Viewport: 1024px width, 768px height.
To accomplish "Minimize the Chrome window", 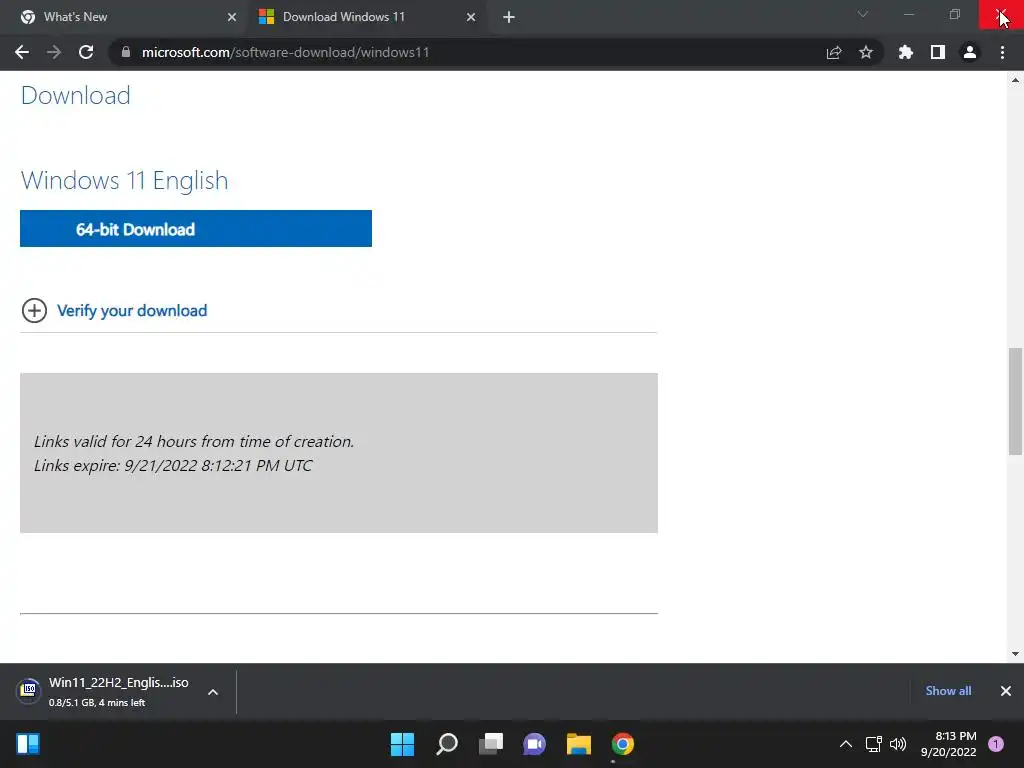I will 908,14.
